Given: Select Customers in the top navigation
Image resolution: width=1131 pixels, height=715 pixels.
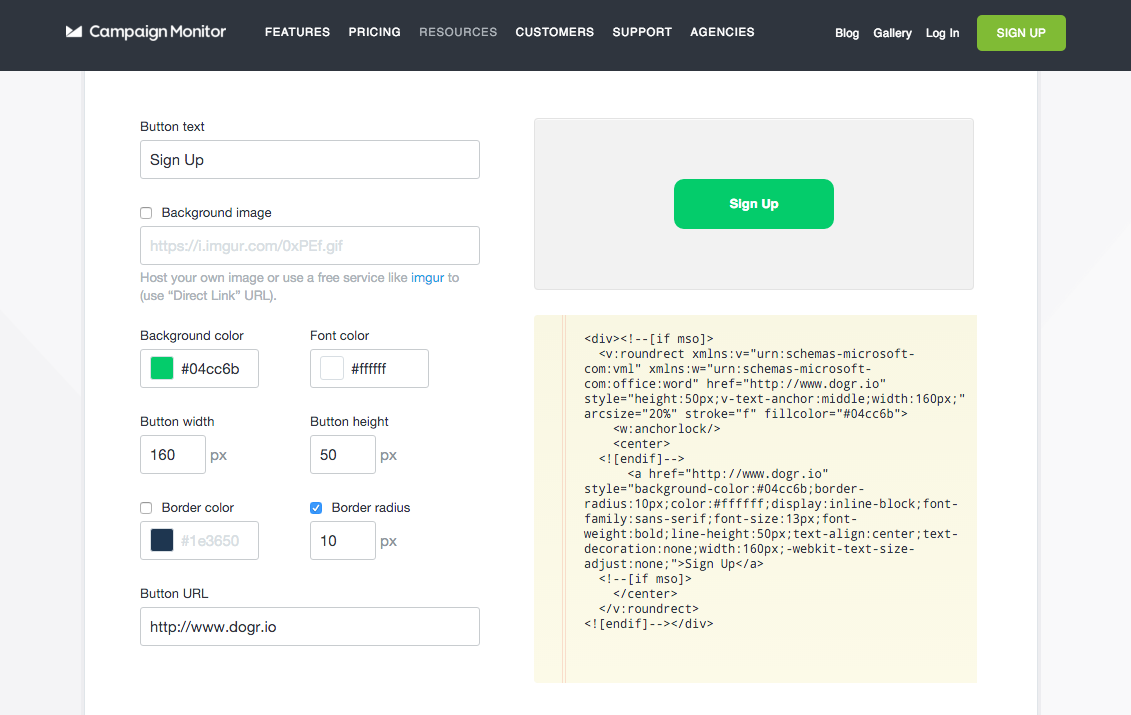Looking at the screenshot, I should click(x=554, y=32).
